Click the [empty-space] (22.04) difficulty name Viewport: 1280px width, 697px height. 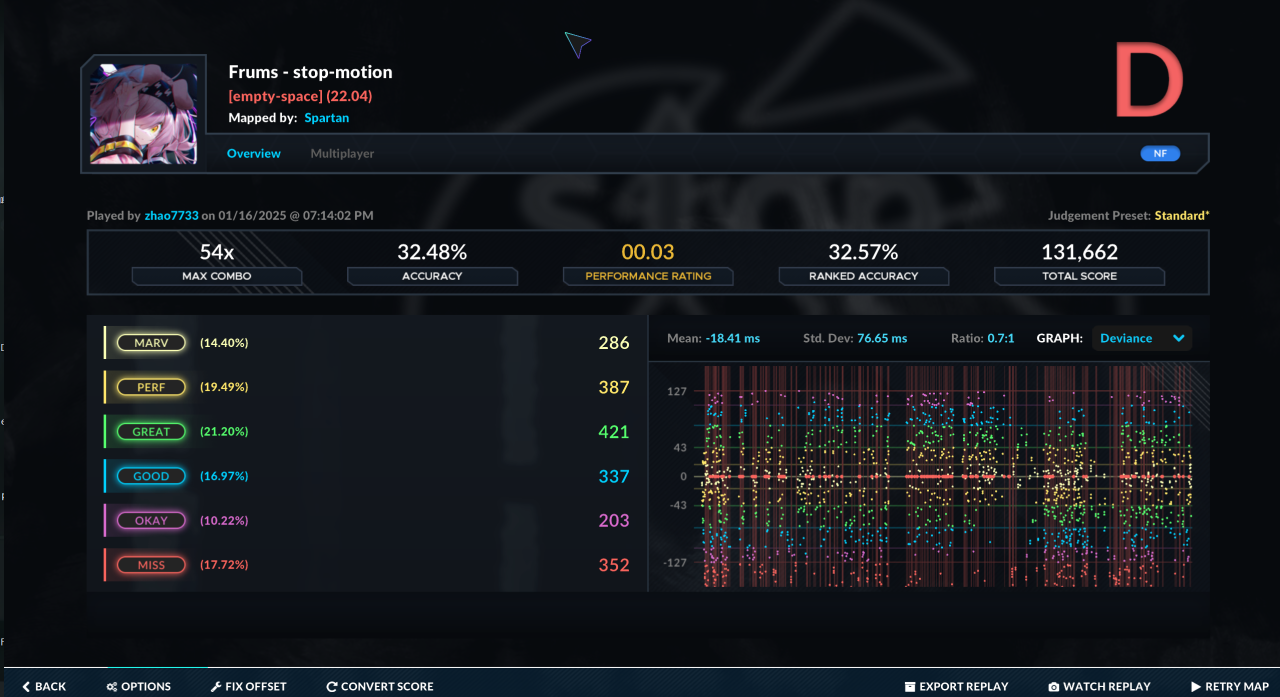(x=300, y=96)
